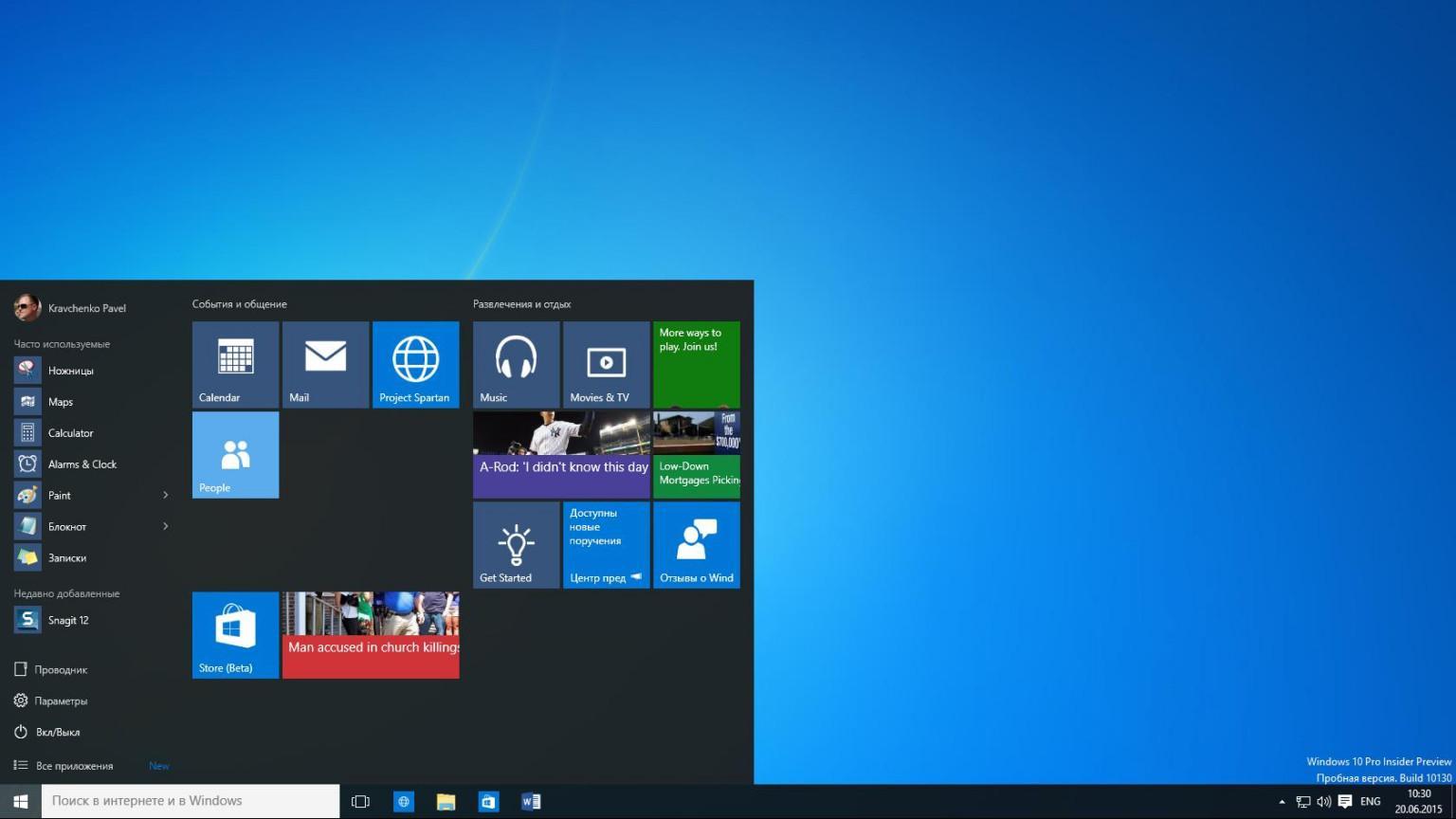Viewport: 1456px width, 819px height.
Task: Launch Записки sticky notes app
Action: (x=92, y=558)
